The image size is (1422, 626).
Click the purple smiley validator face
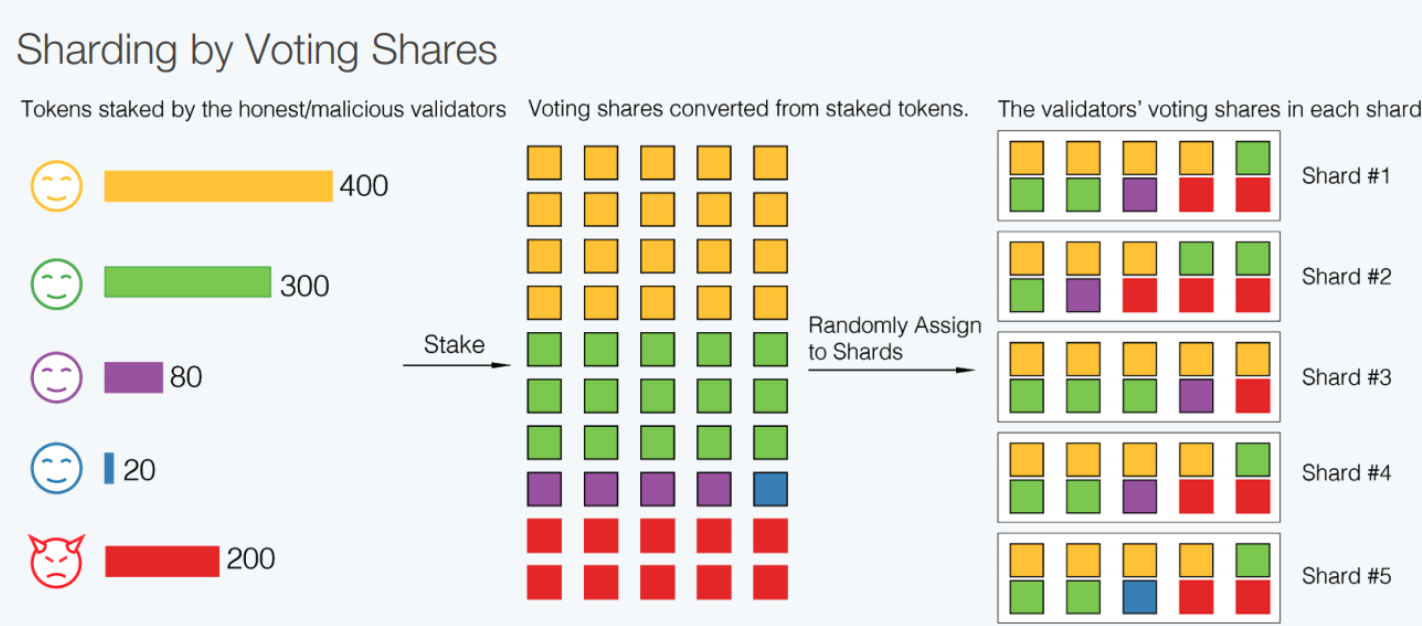57,377
